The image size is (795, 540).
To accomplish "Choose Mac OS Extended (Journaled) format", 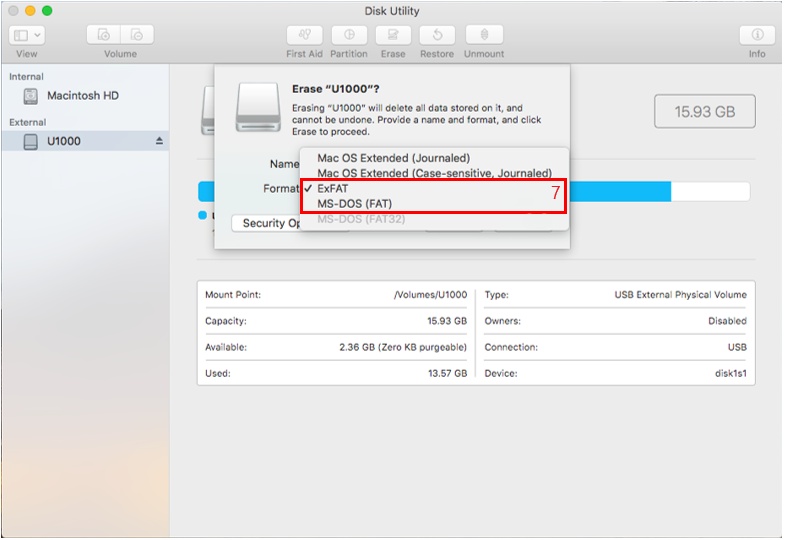I will 393,158.
